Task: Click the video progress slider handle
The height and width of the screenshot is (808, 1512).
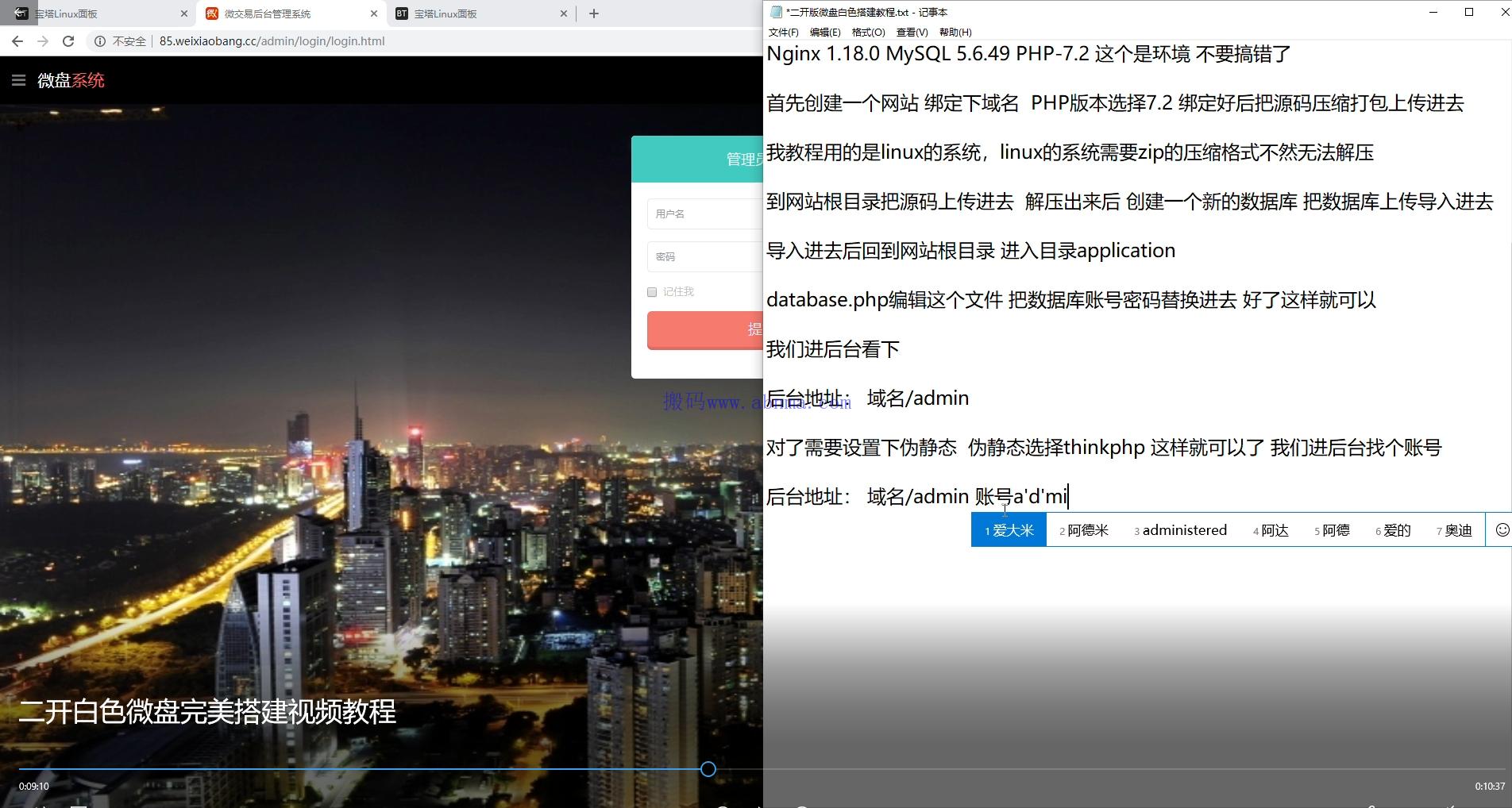Action: pyautogui.click(x=708, y=769)
